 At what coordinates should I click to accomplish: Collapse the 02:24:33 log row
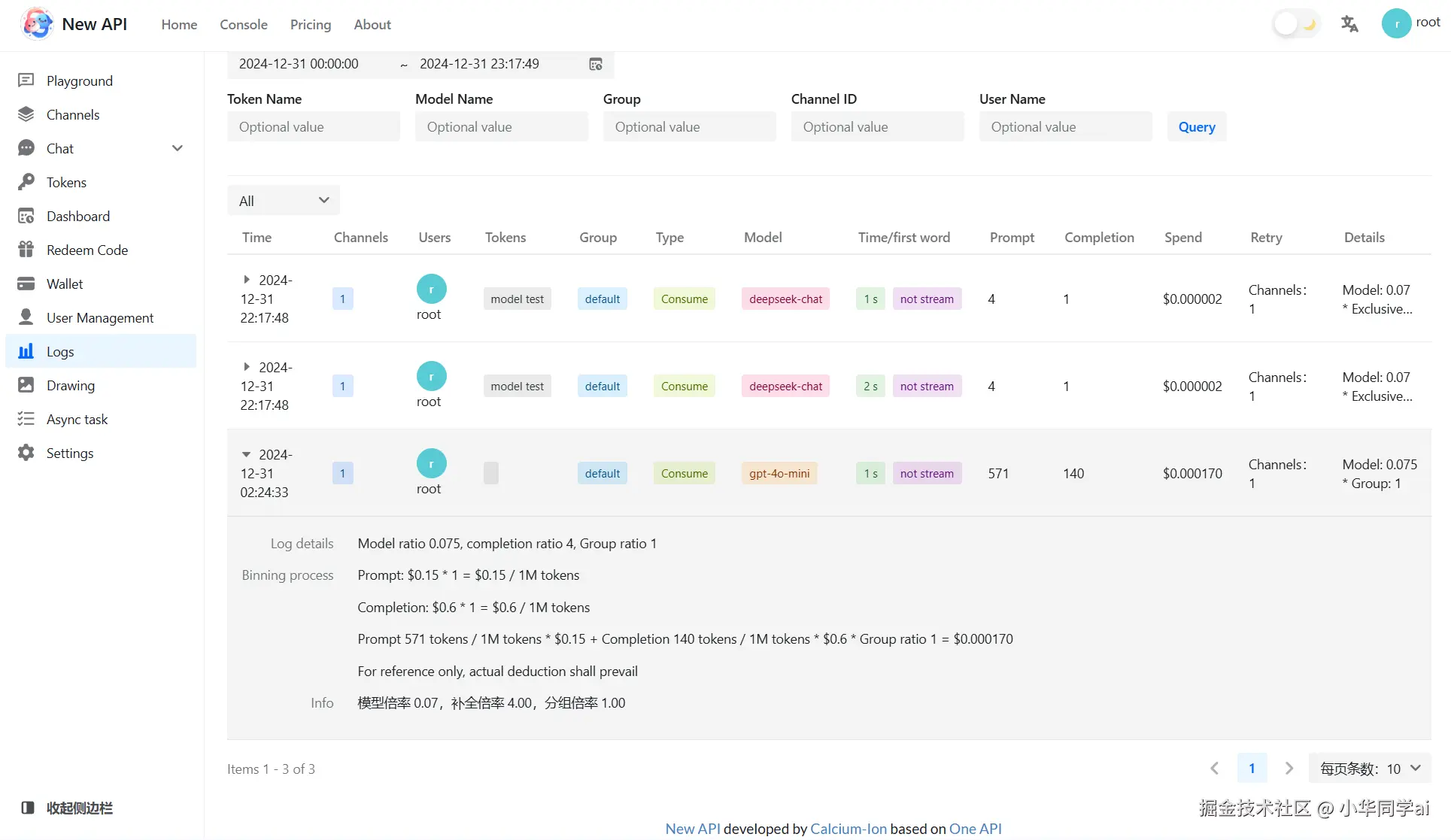click(246, 454)
